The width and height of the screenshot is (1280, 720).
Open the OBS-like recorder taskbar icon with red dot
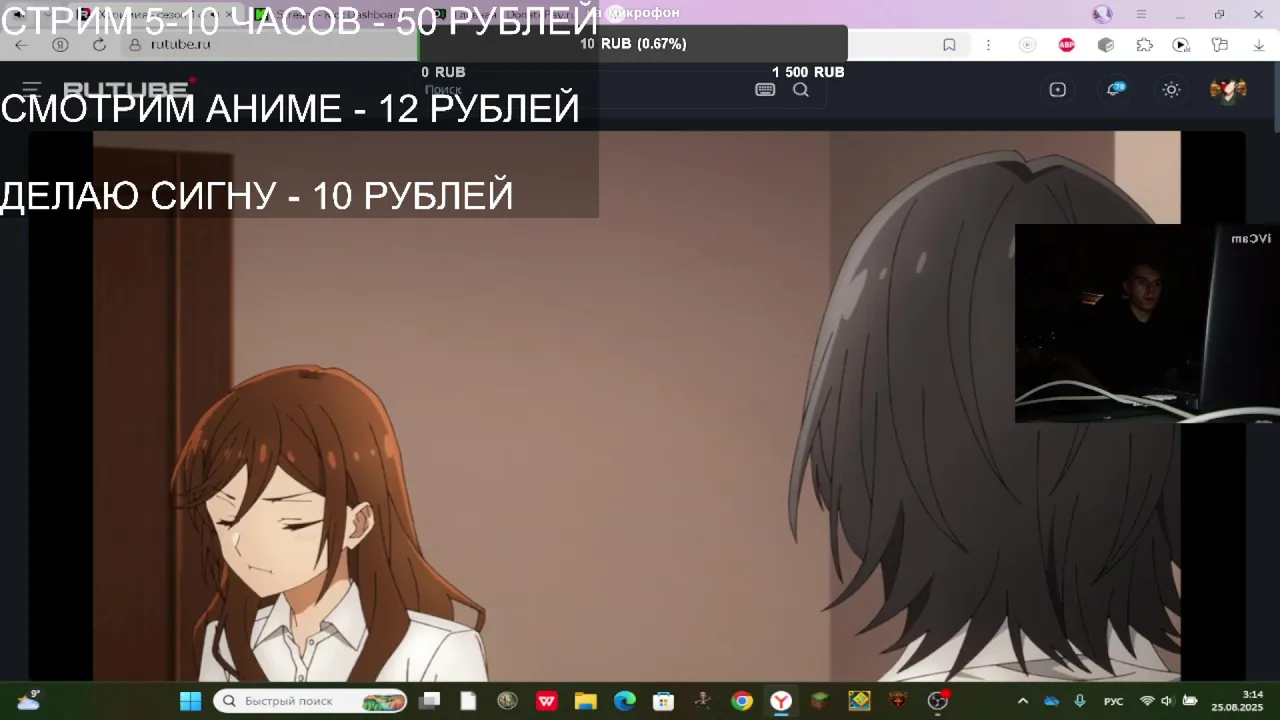(x=937, y=701)
